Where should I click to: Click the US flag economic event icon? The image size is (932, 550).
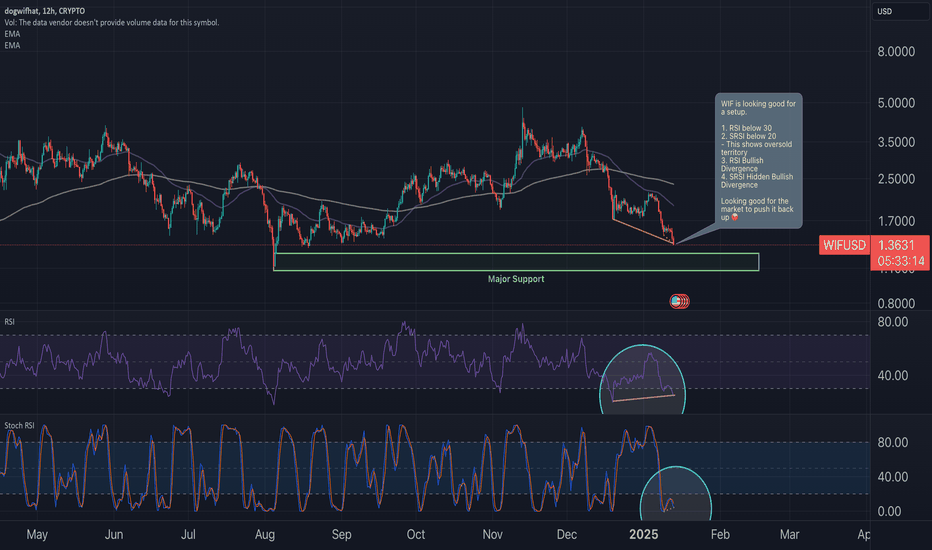(676, 301)
